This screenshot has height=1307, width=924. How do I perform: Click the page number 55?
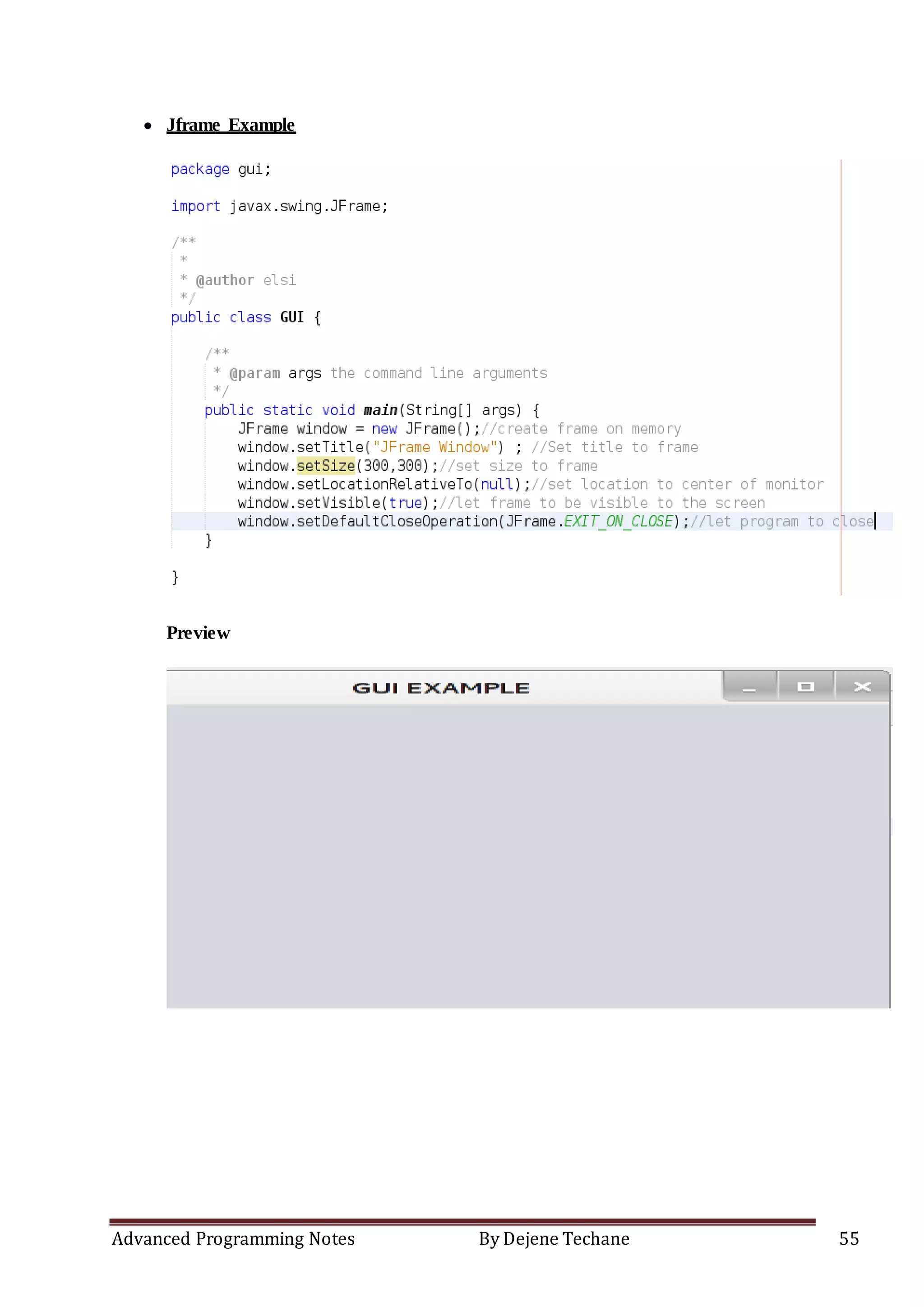(849, 1239)
